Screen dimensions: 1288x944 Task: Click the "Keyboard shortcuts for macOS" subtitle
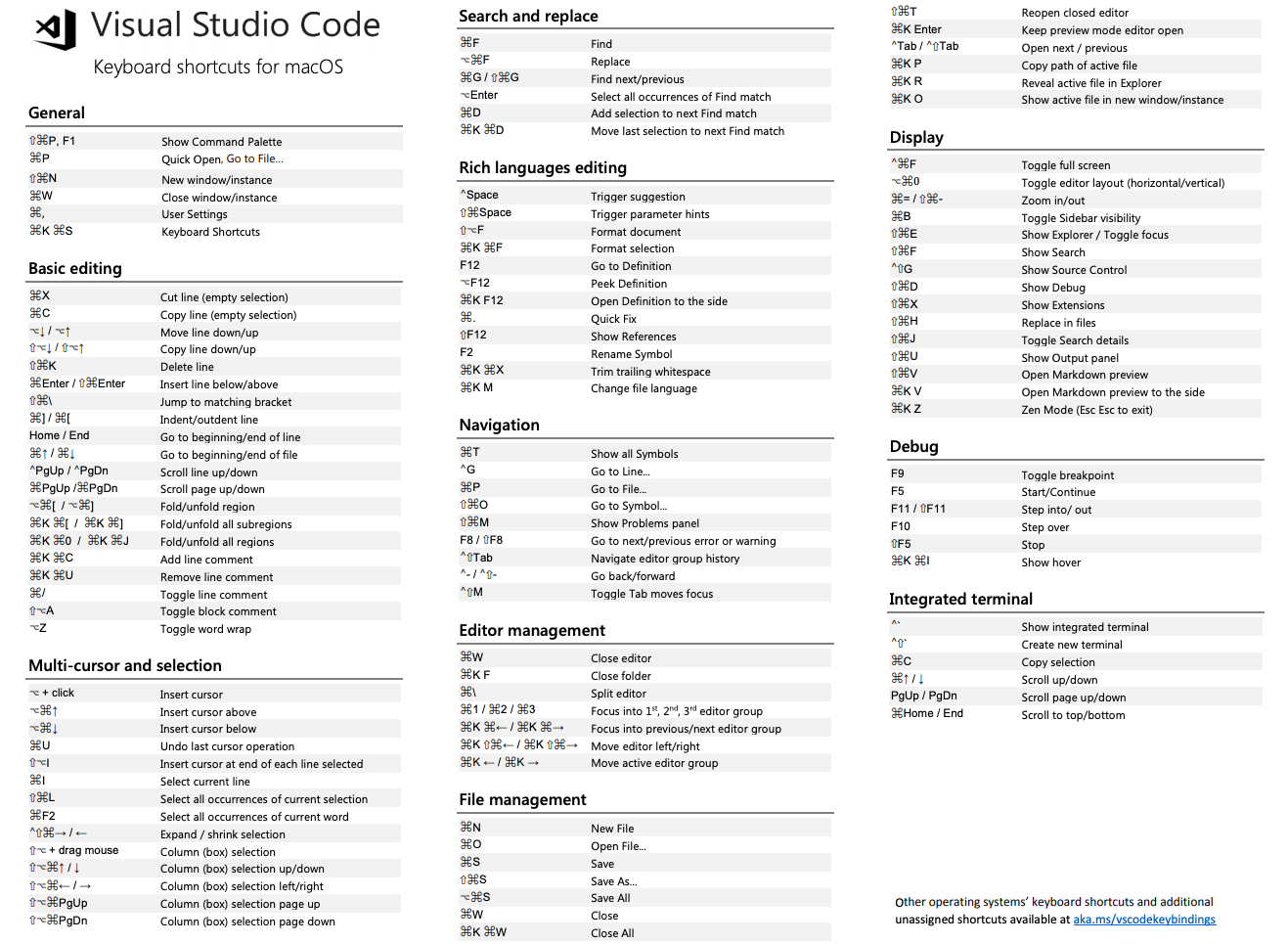[218, 67]
